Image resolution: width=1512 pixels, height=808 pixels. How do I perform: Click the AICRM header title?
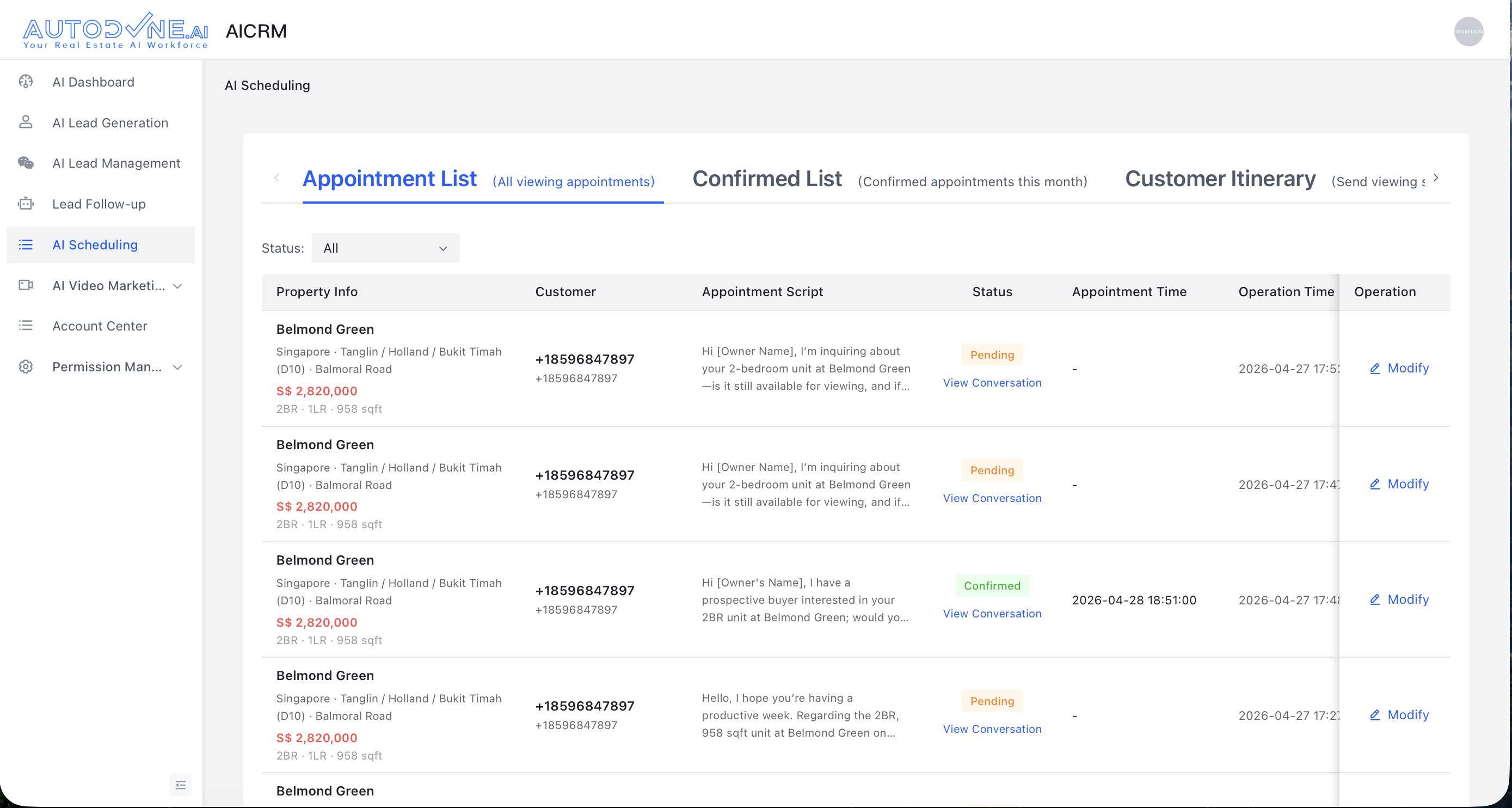pos(256,30)
